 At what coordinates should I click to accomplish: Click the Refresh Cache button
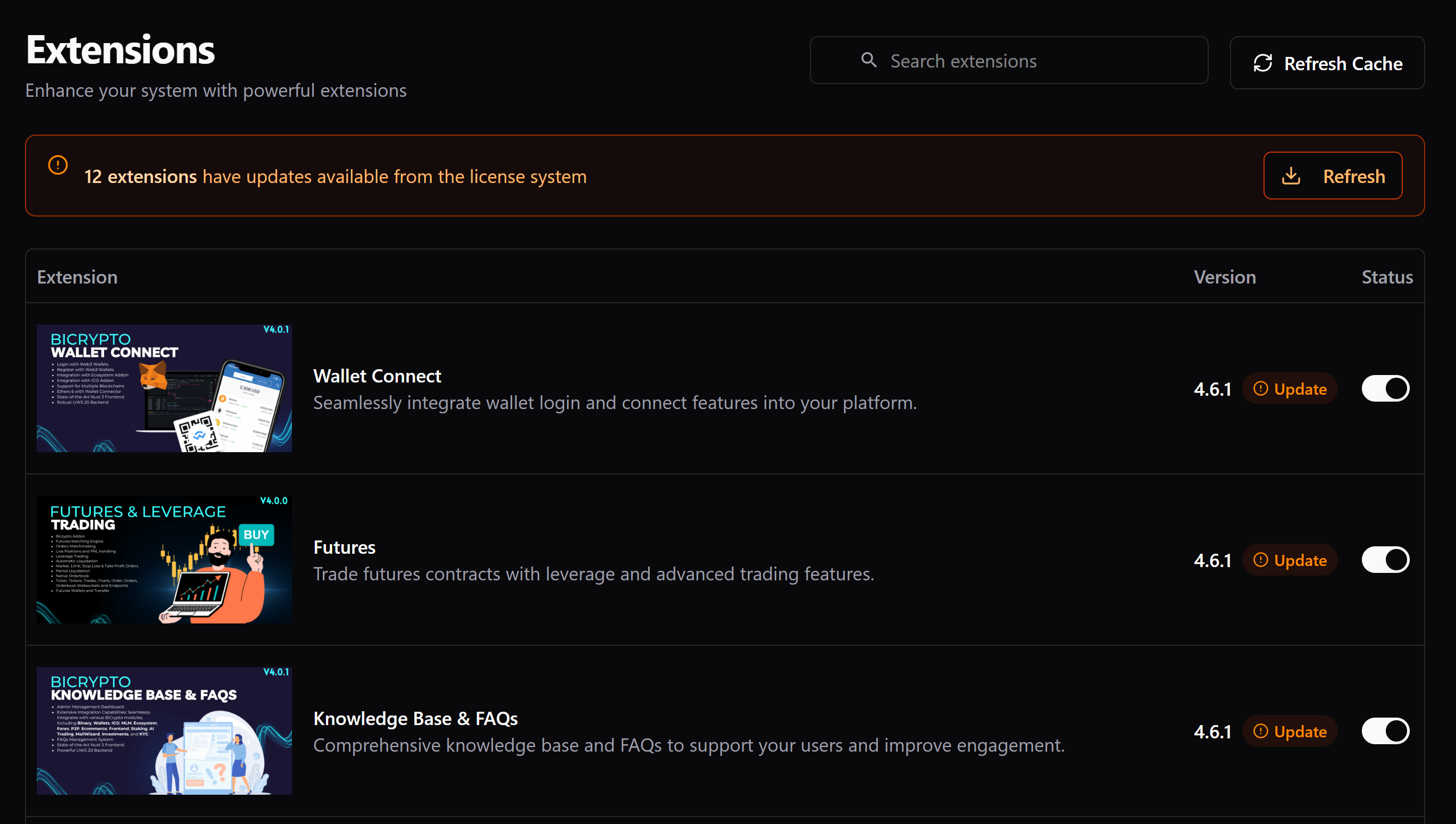[1327, 63]
